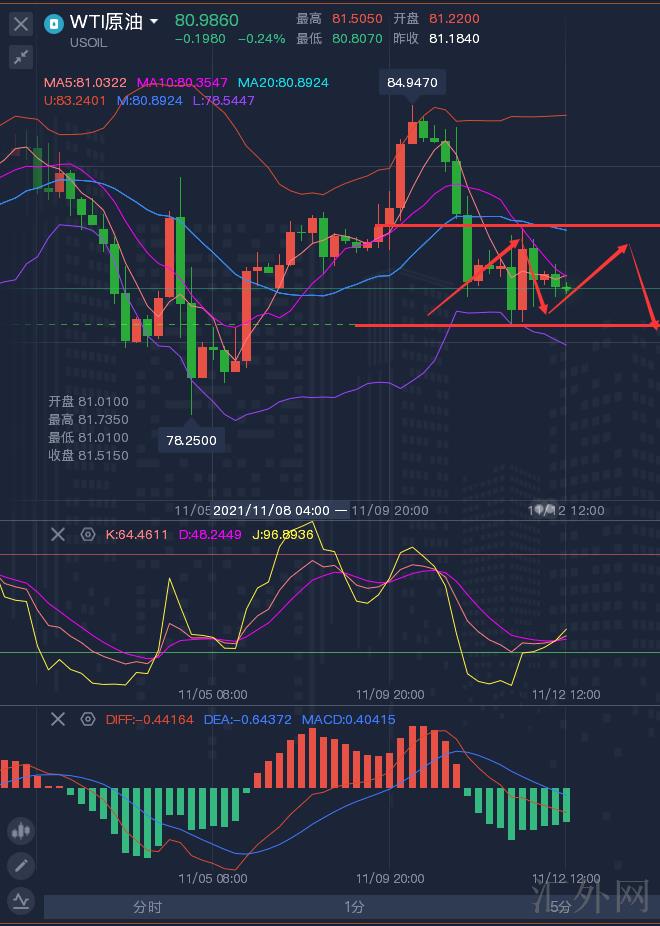Click the collapse fullscreen arrows icon
660x926 pixels.
tap(21, 57)
